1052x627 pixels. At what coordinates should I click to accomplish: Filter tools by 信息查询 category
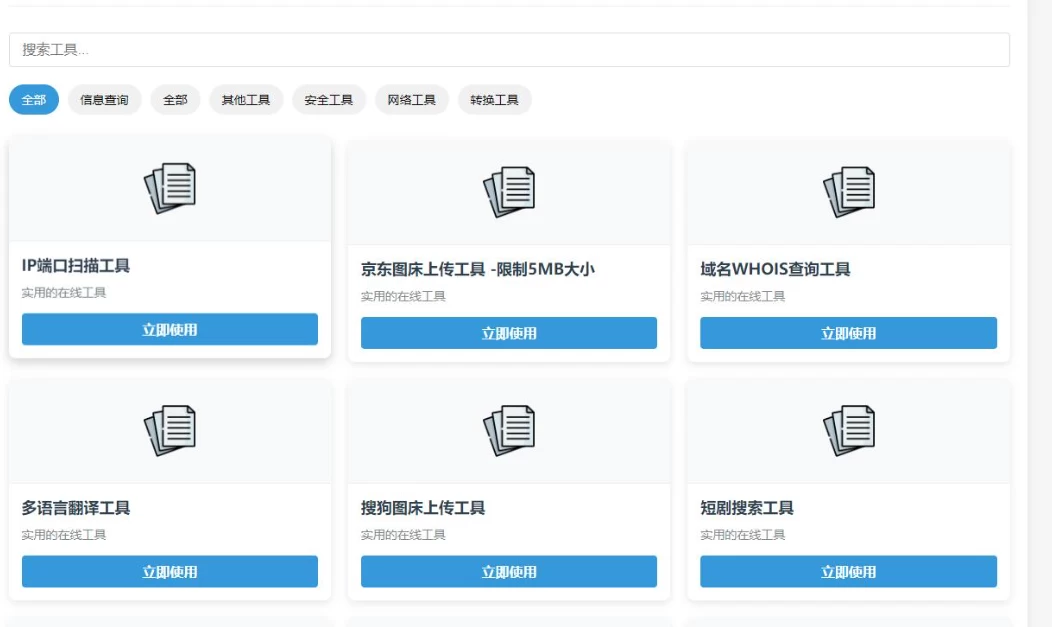click(x=104, y=100)
